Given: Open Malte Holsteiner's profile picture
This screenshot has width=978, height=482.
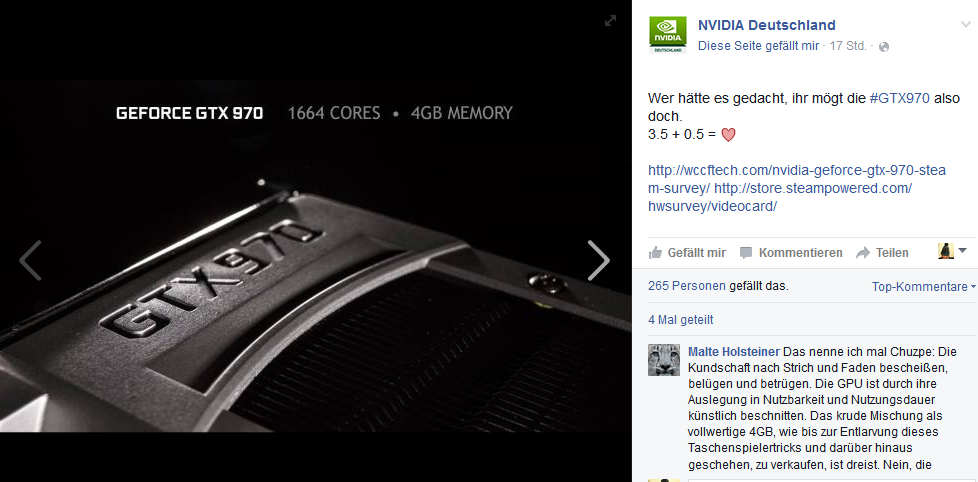Looking at the screenshot, I should tap(664, 360).
